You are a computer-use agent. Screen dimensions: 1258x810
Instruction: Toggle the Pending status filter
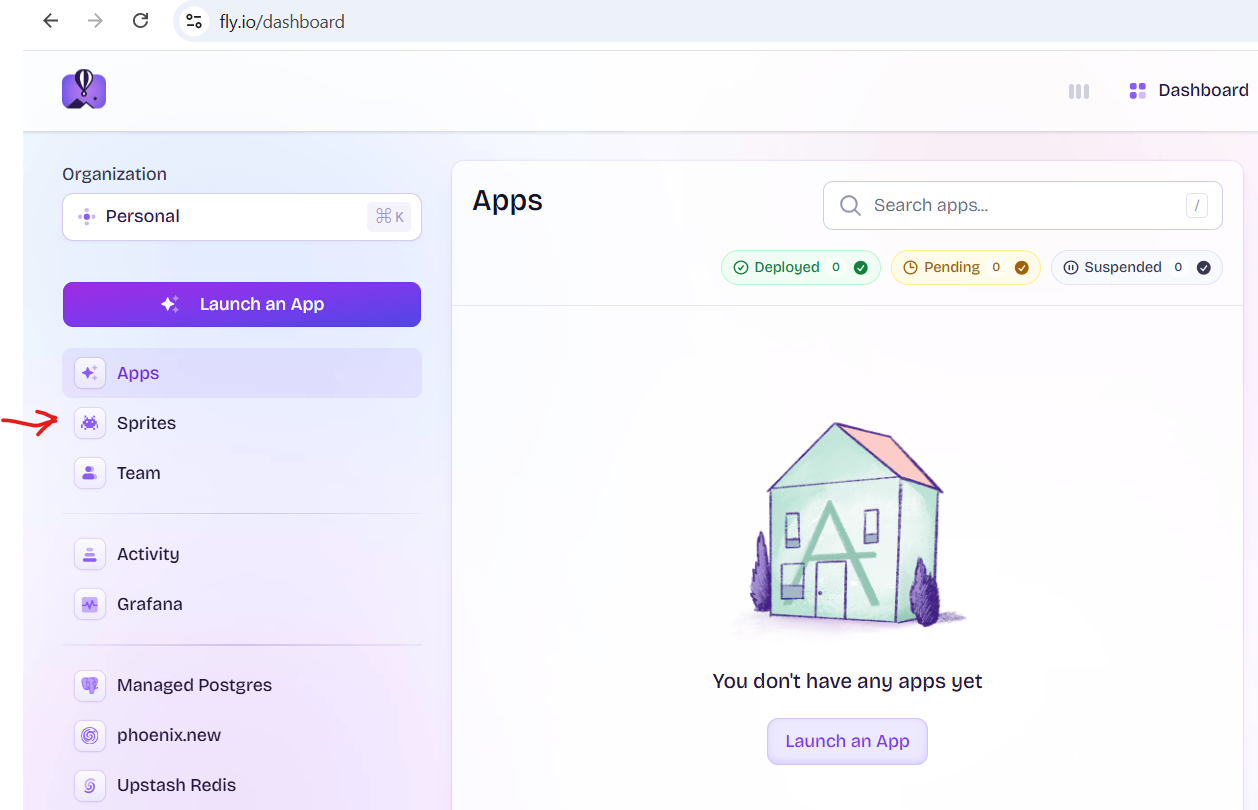point(966,267)
